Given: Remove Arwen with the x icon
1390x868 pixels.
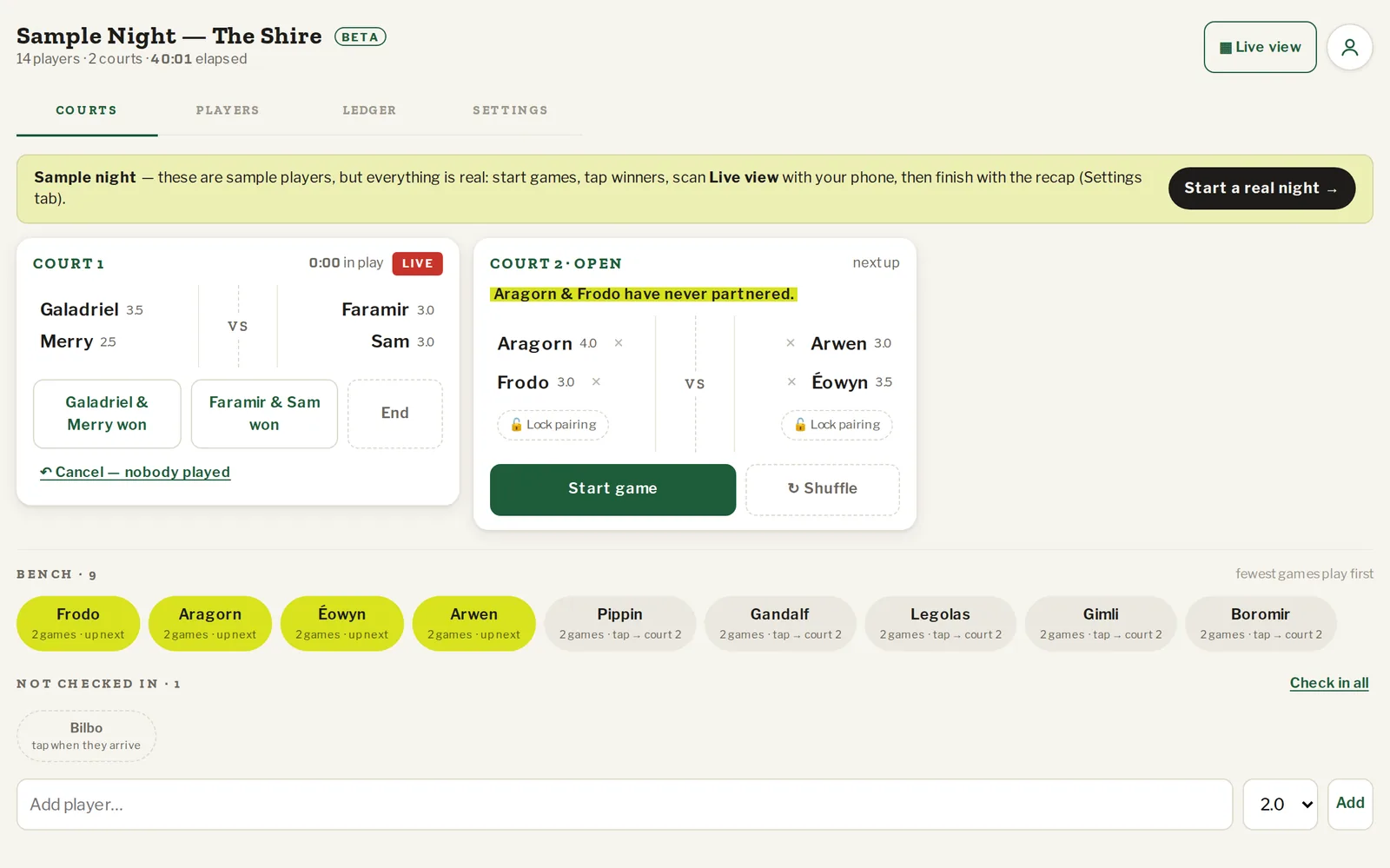Looking at the screenshot, I should 791,343.
